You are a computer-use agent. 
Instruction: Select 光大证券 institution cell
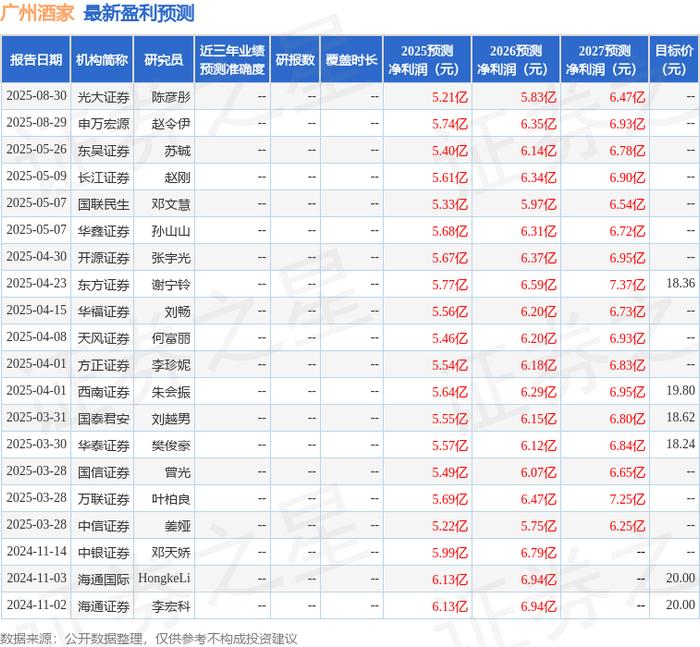[104, 97]
